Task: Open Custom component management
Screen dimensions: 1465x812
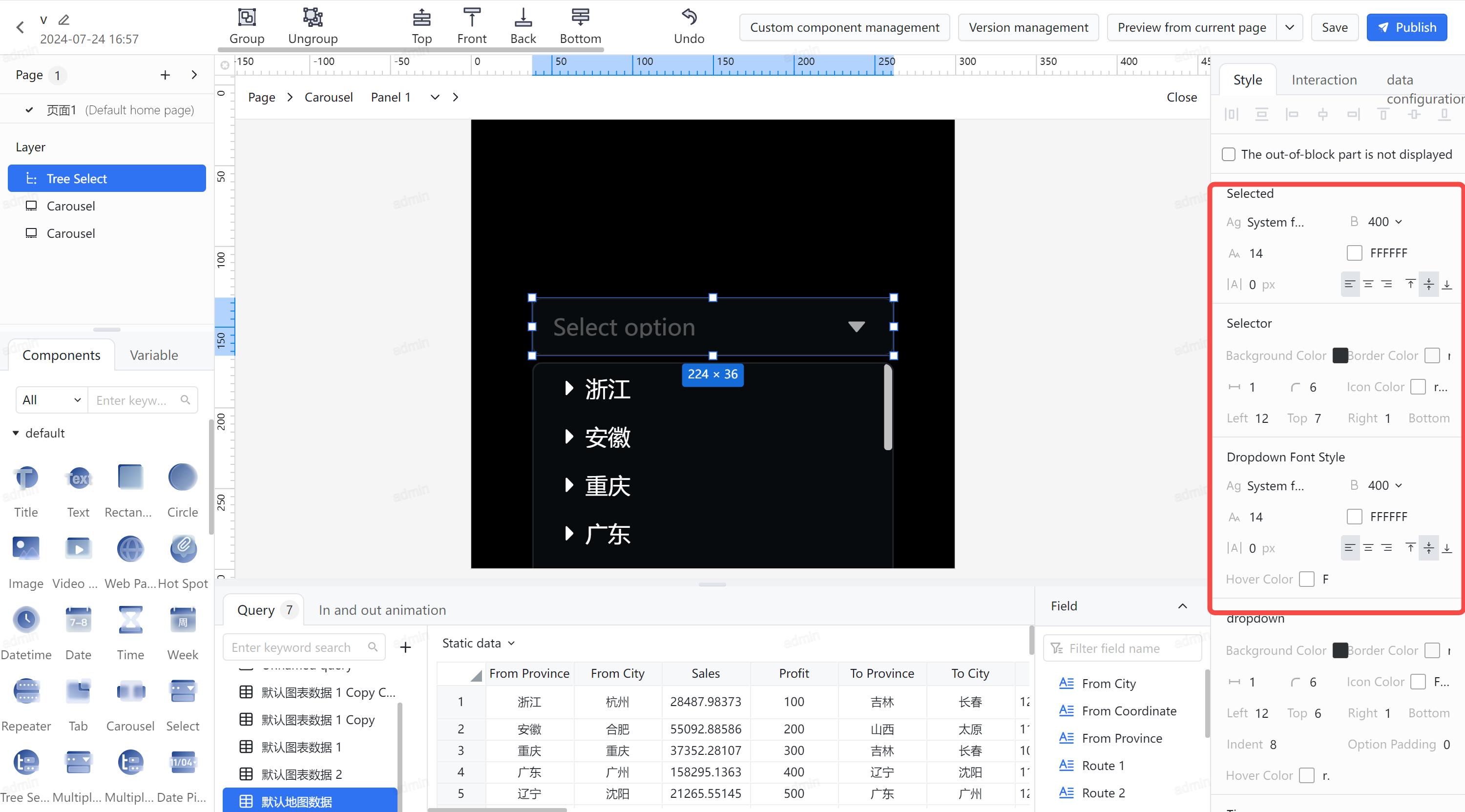Action: point(844,27)
